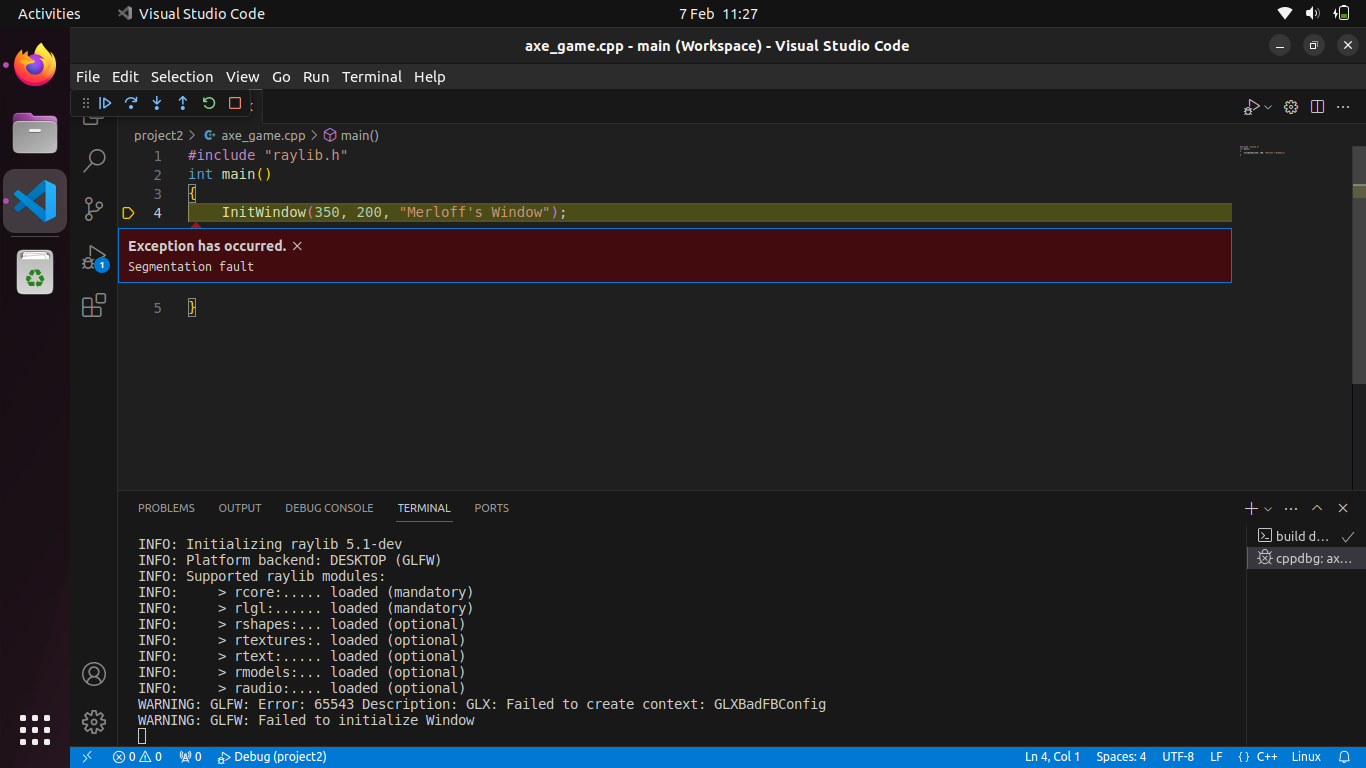Expand the Run or Debug dropdown arrow
The width and height of the screenshot is (1366, 768).
click(1268, 107)
